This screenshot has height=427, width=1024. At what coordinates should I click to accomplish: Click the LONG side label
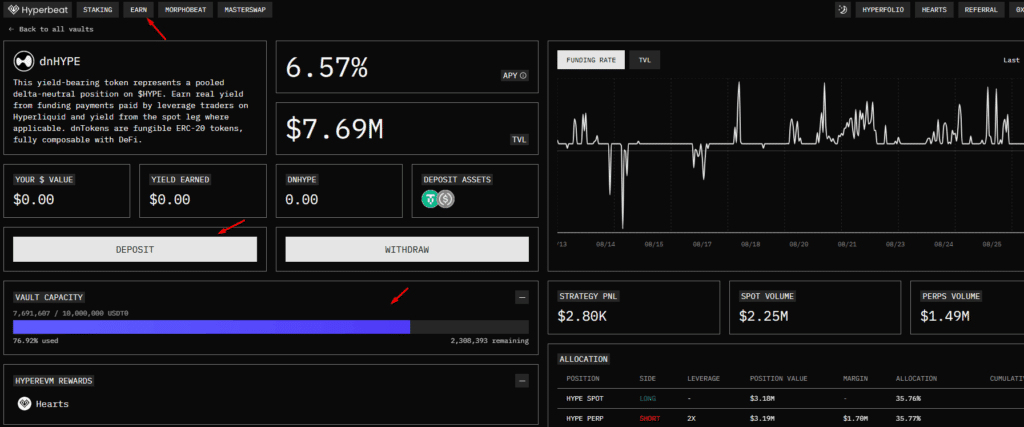click(x=648, y=398)
